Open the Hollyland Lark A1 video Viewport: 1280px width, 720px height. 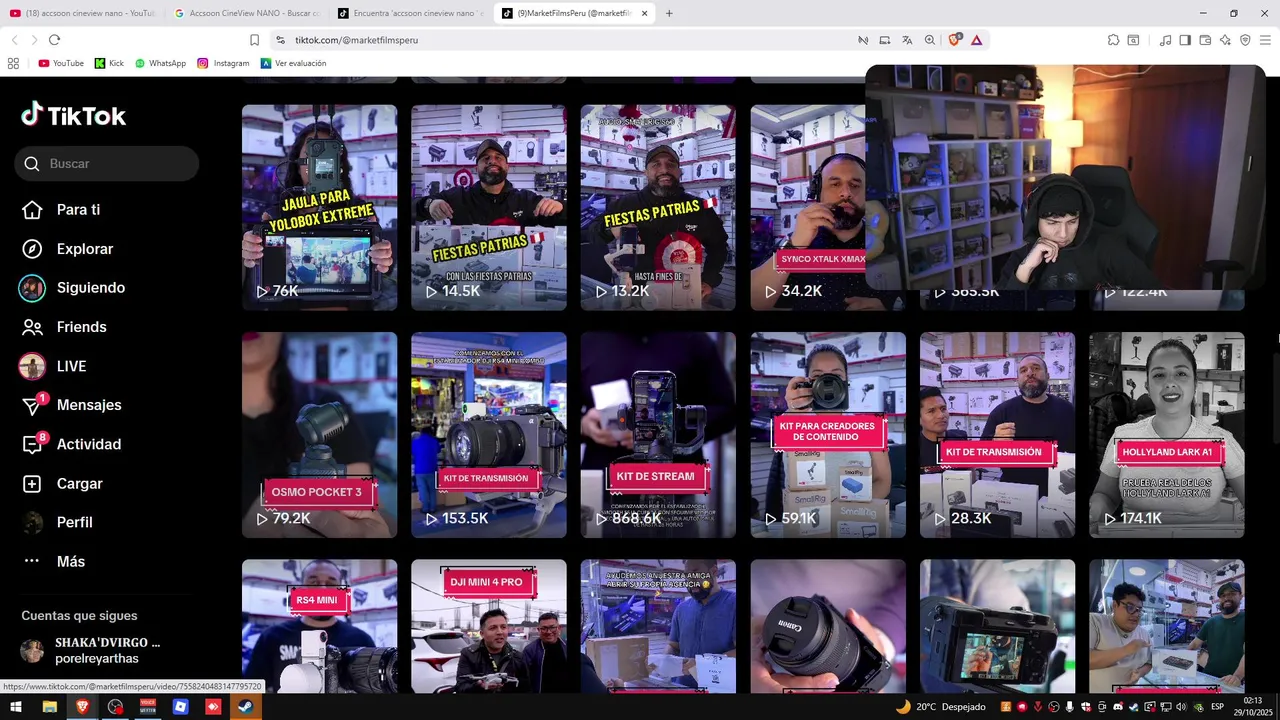[1167, 435]
